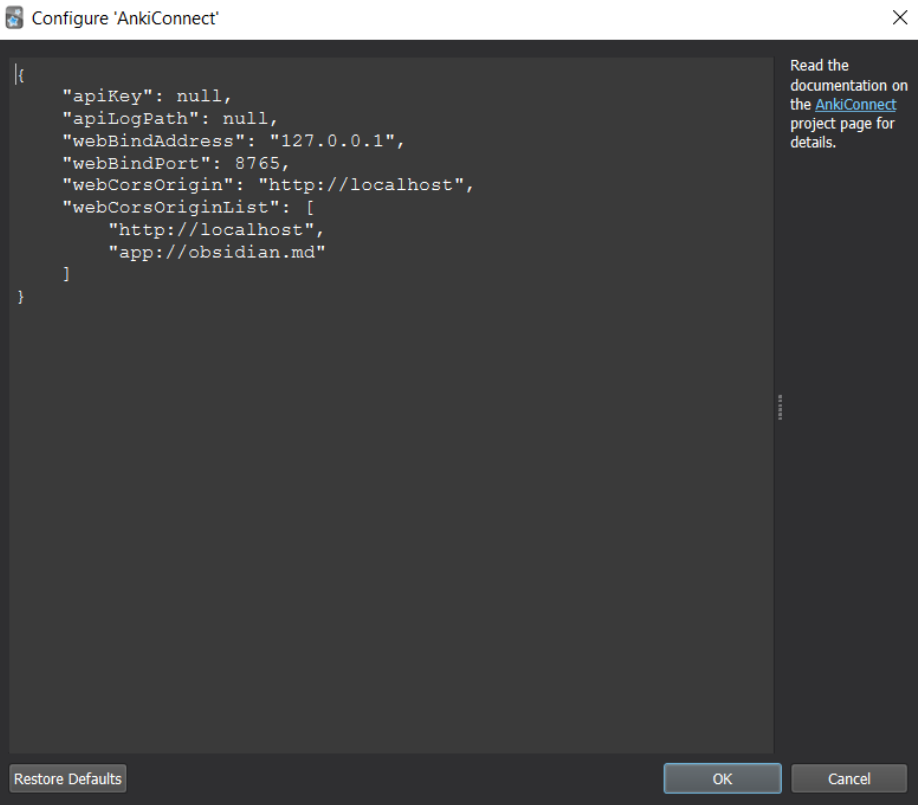Close the Configure 'AnkiConnect' dialog
Viewport: 918px width, 805px height.
coord(900,18)
